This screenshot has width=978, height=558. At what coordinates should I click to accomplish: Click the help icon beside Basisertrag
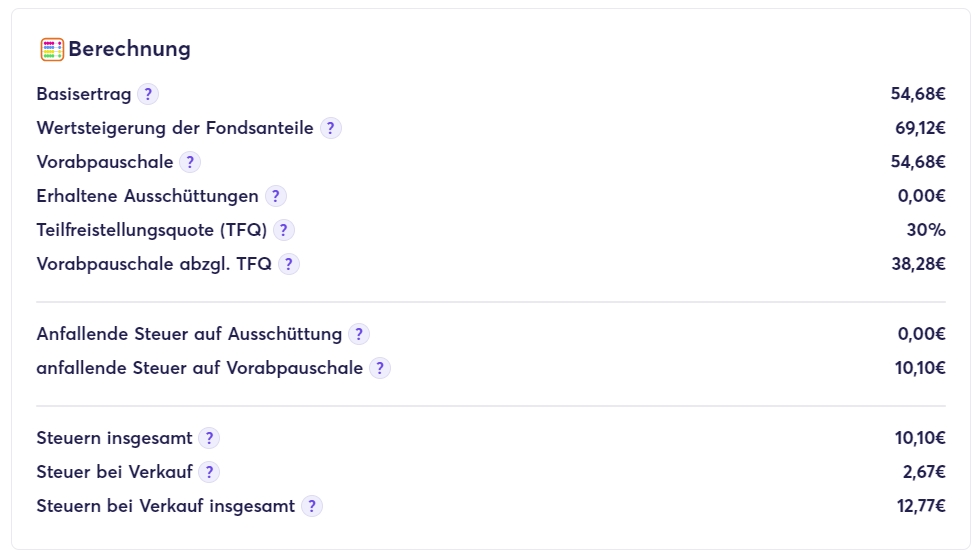pyautogui.click(x=148, y=94)
